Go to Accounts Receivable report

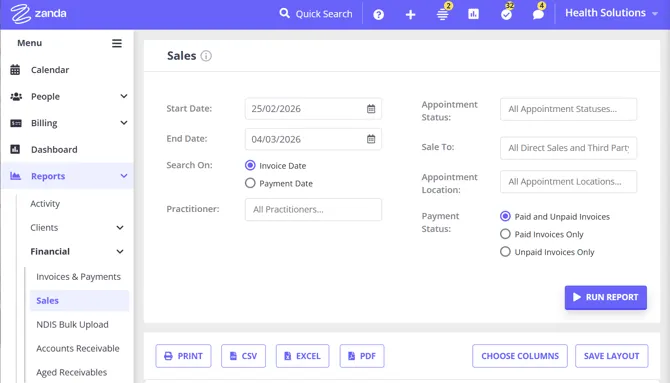click(x=78, y=348)
